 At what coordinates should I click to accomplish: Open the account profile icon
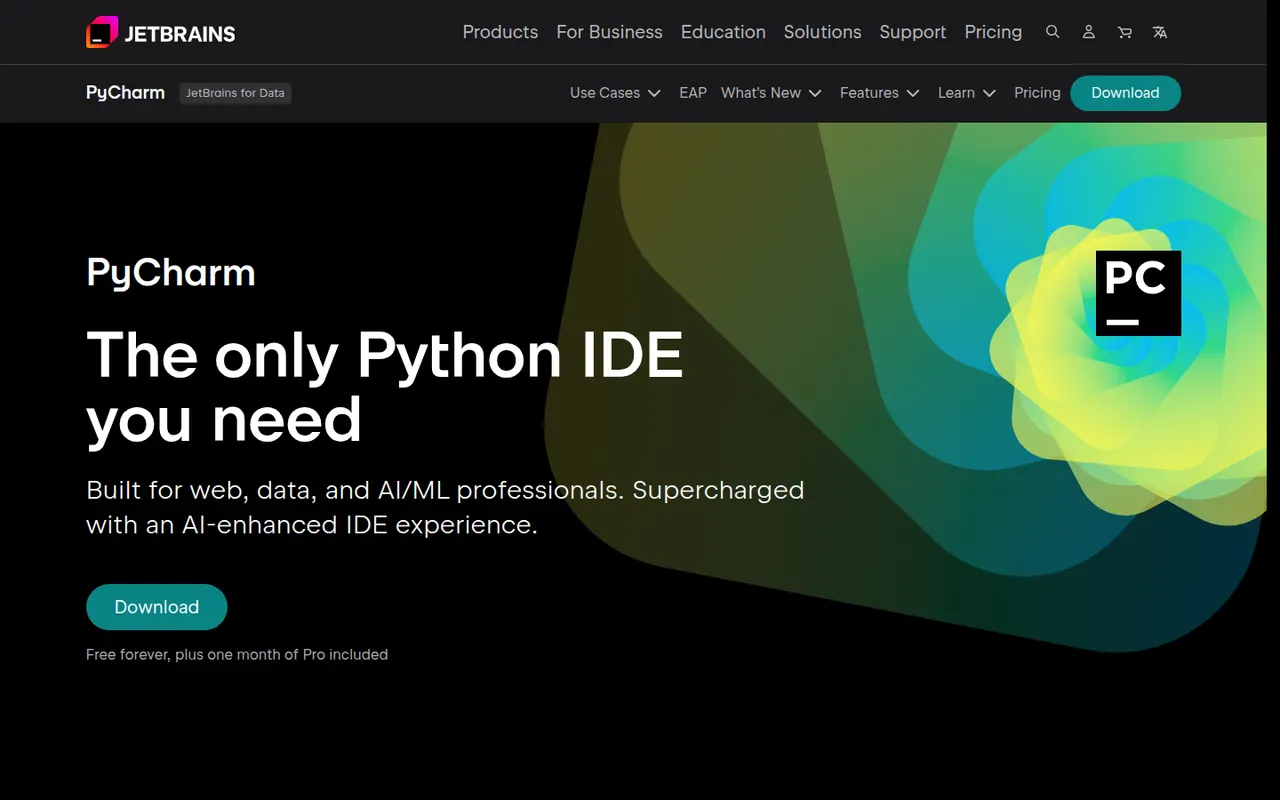(x=1088, y=32)
